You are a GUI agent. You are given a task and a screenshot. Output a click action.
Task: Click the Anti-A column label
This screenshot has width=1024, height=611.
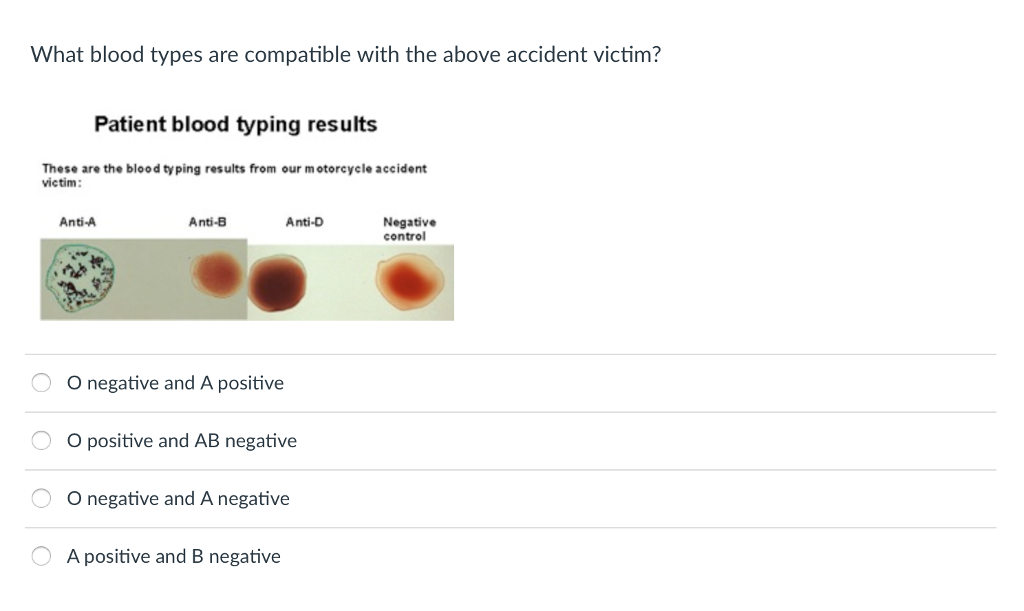(74, 222)
